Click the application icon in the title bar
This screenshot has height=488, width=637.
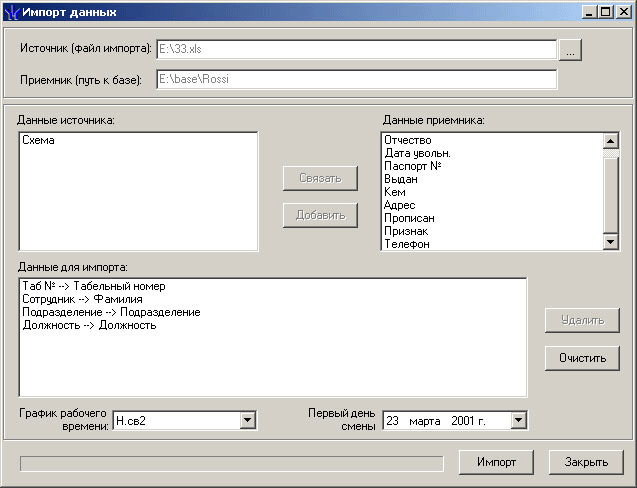(x=12, y=12)
